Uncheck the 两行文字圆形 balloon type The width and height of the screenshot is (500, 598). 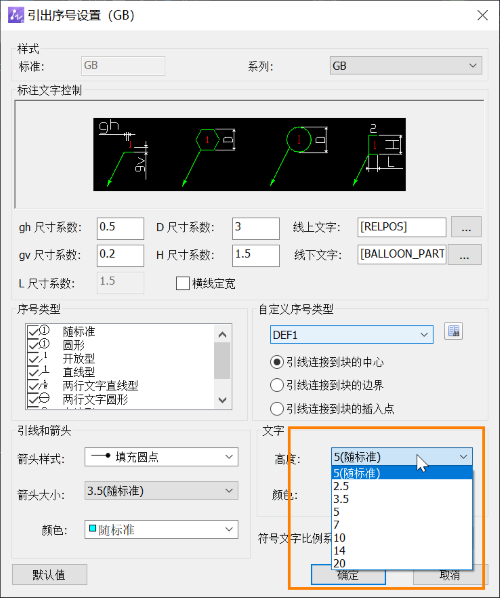click(x=33, y=399)
